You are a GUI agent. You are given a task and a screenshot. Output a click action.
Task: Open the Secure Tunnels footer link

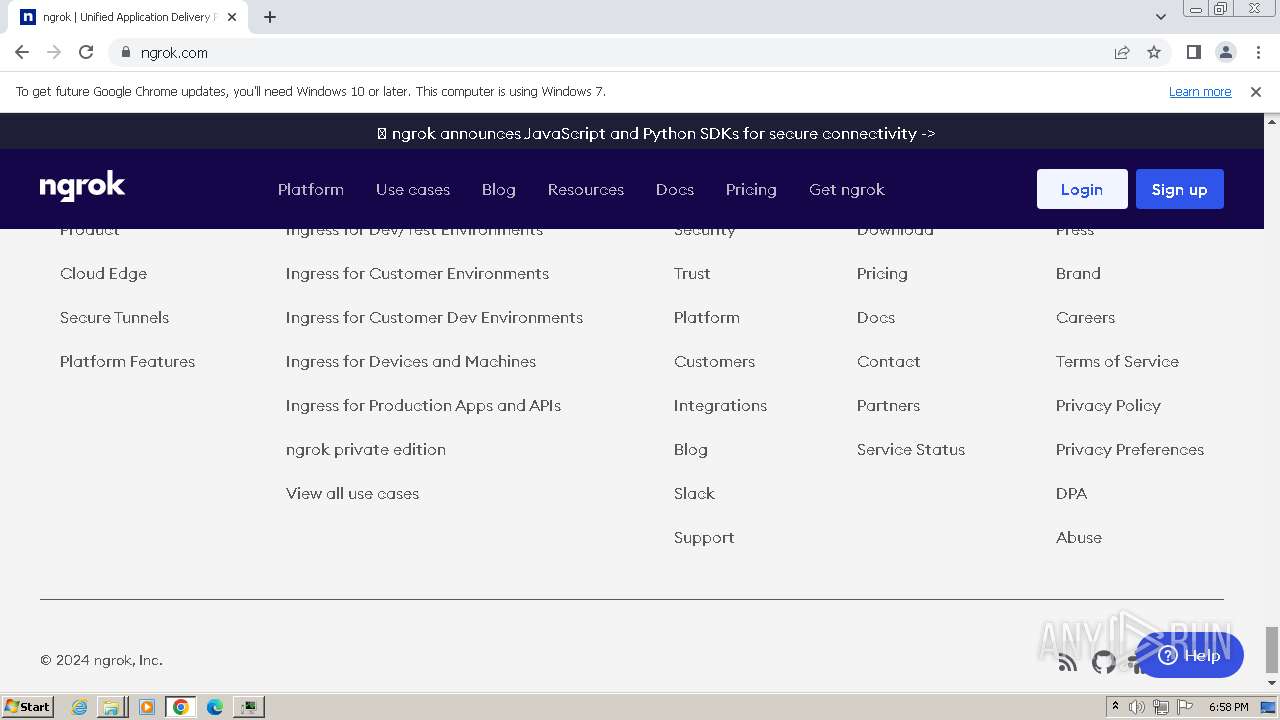point(114,317)
